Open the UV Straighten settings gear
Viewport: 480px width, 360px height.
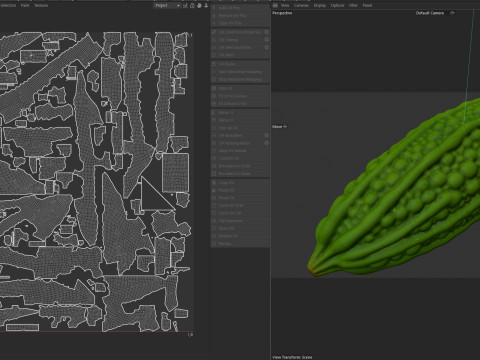267,135
